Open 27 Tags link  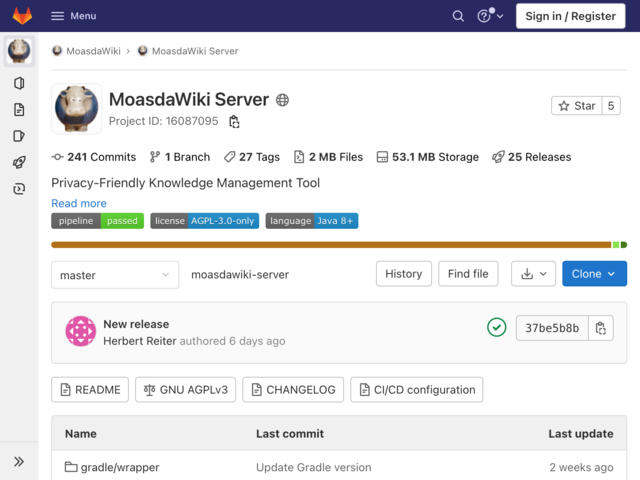pos(252,157)
